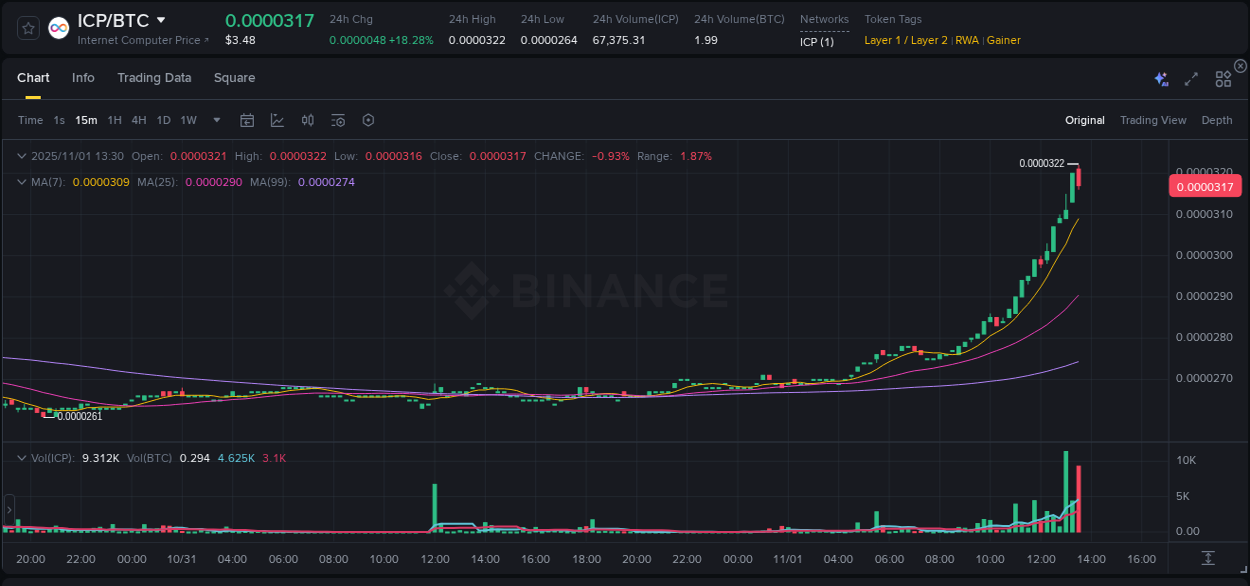The image size is (1250, 586).
Task: Switch chart to Trading View mode
Action: (1153, 120)
